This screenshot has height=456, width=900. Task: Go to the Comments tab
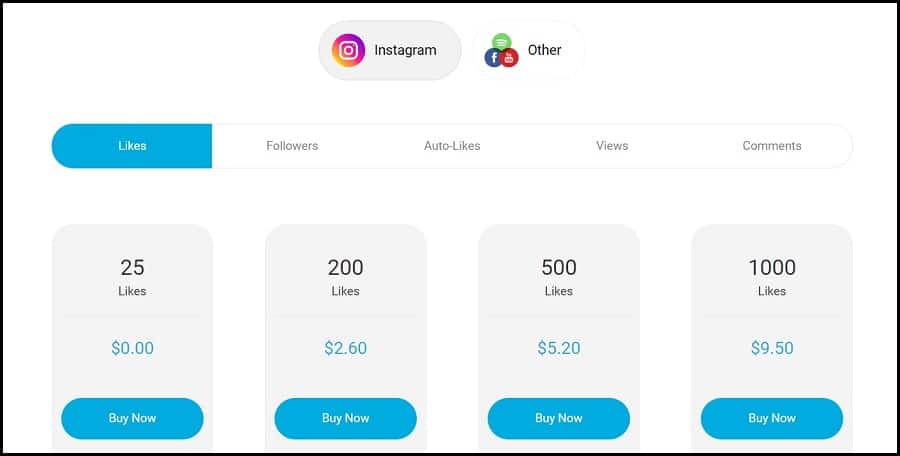click(x=772, y=146)
